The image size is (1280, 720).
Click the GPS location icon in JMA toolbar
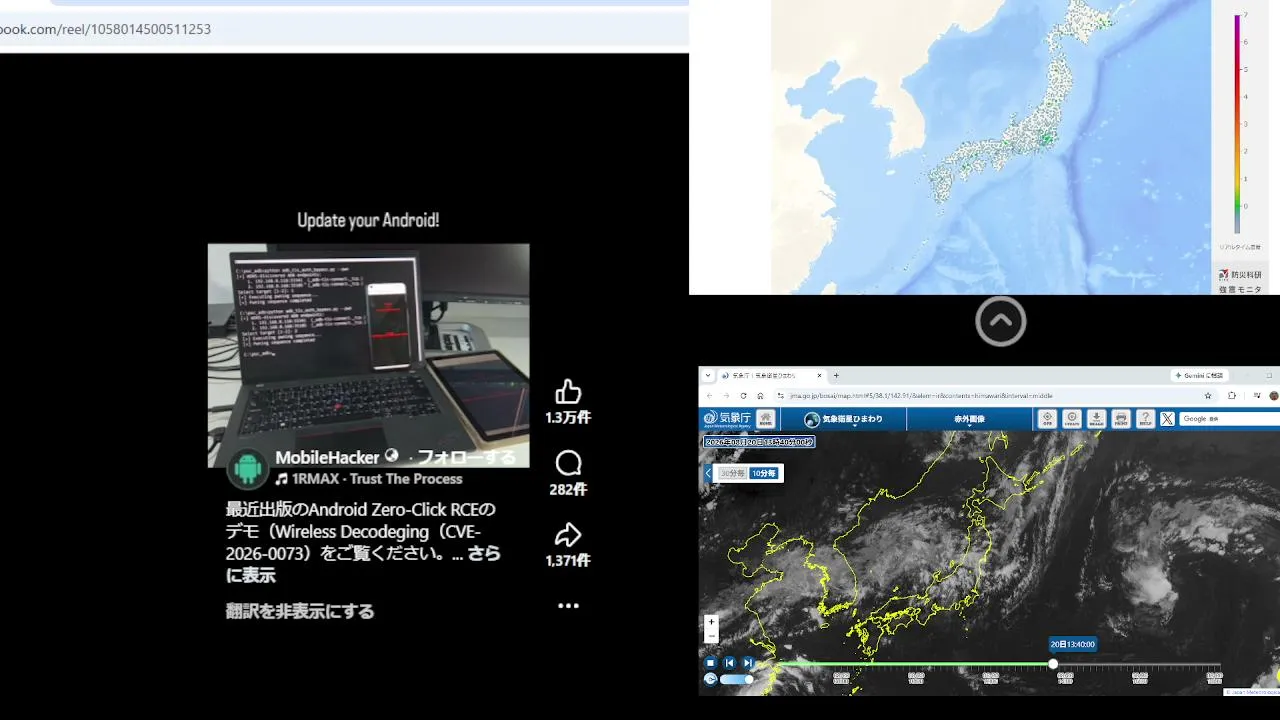pos(1047,419)
